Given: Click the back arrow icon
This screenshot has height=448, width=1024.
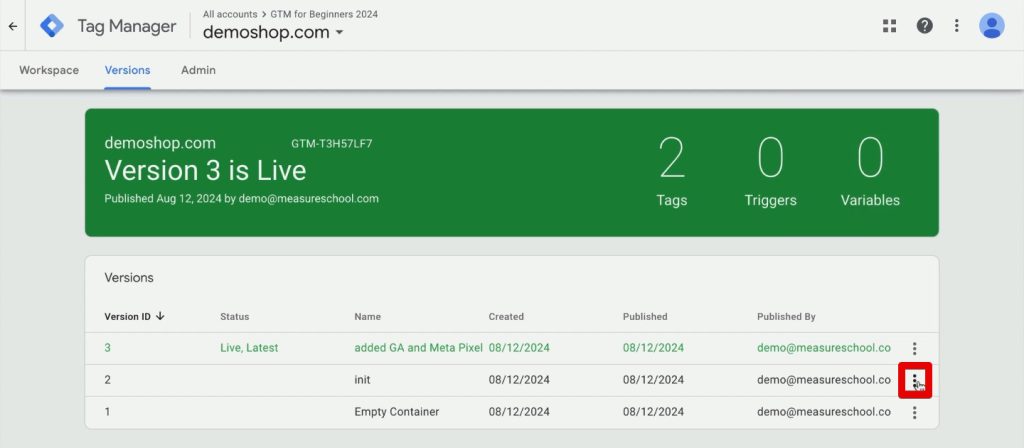Looking at the screenshot, I should pos(12,26).
